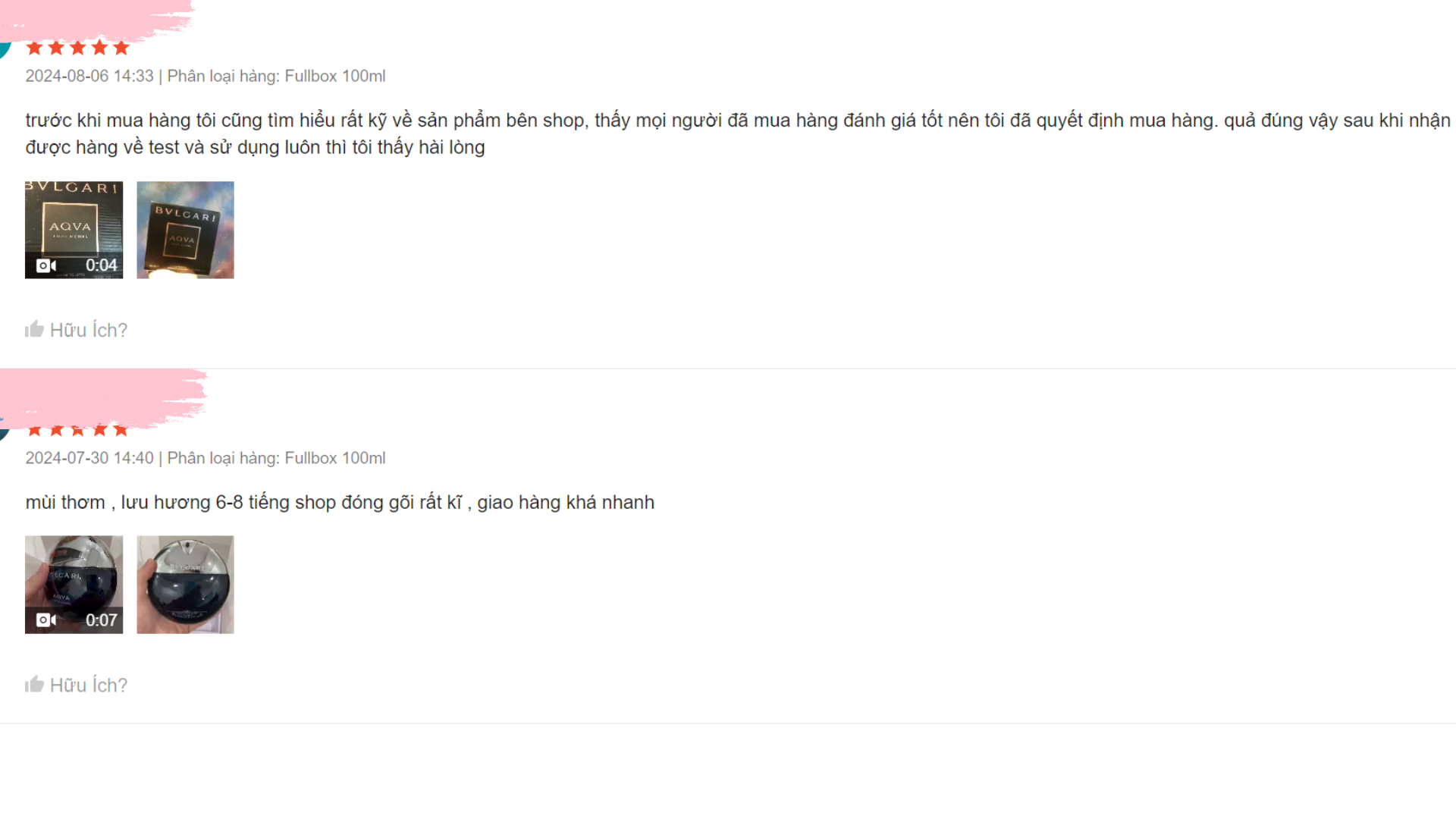Image resolution: width=1456 pixels, height=819 pixels.
Task: Click fifth star of first review rating
Action: [121, 48]
